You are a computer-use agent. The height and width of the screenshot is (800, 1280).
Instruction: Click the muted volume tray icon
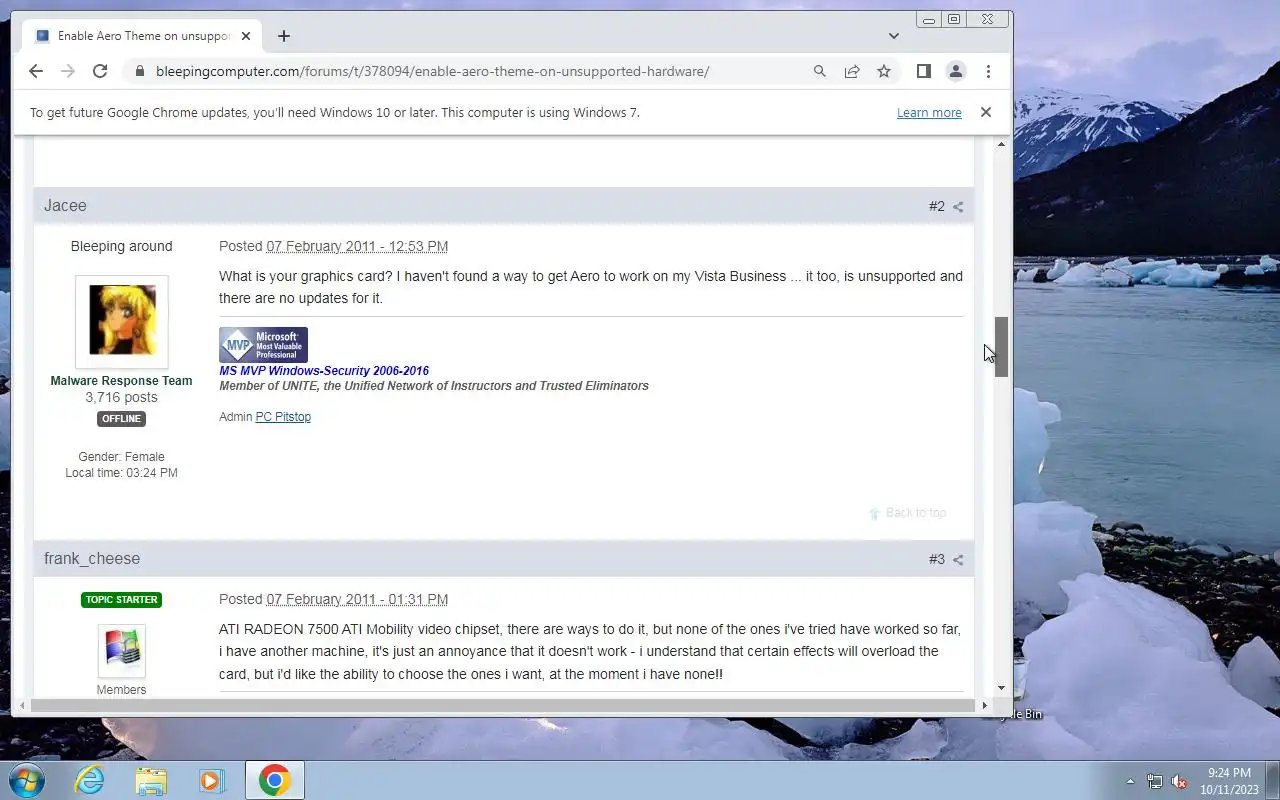pos(1180,781)
